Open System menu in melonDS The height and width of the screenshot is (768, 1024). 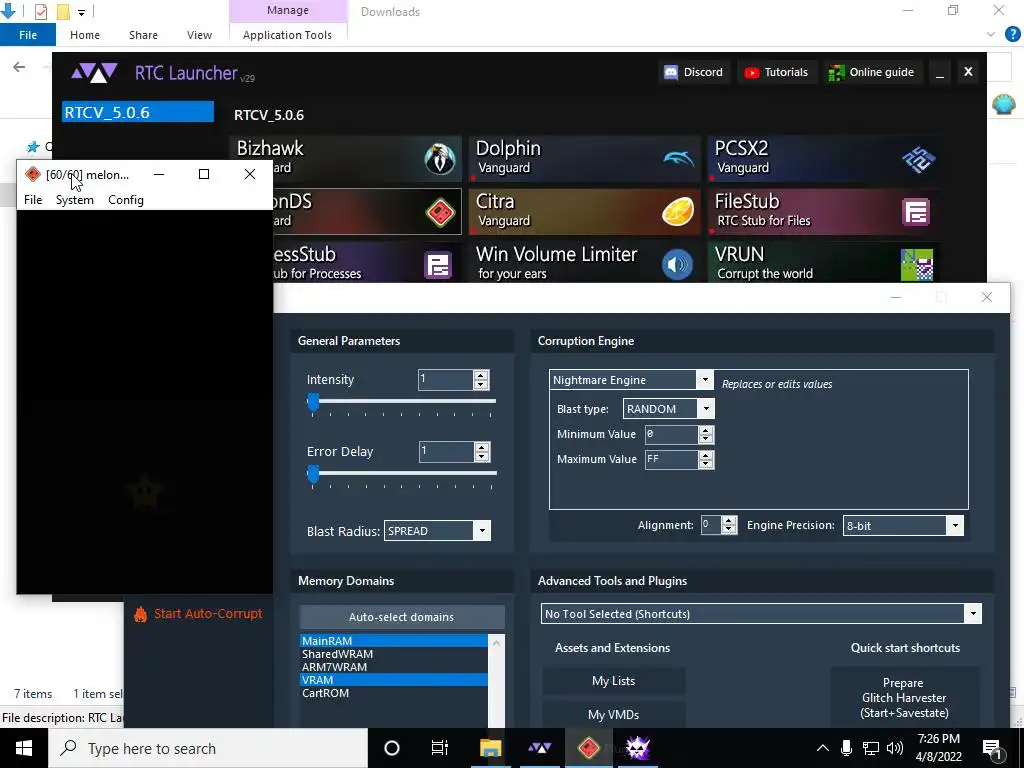click(x=74, y=200)
